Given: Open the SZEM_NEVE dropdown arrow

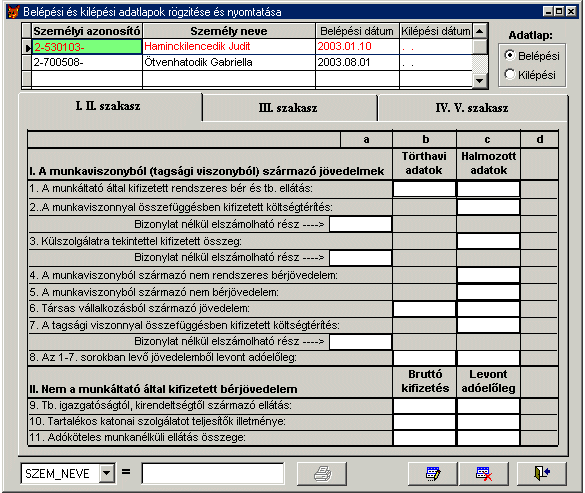Looking at the screenshot, I should [x=107, y=473].
